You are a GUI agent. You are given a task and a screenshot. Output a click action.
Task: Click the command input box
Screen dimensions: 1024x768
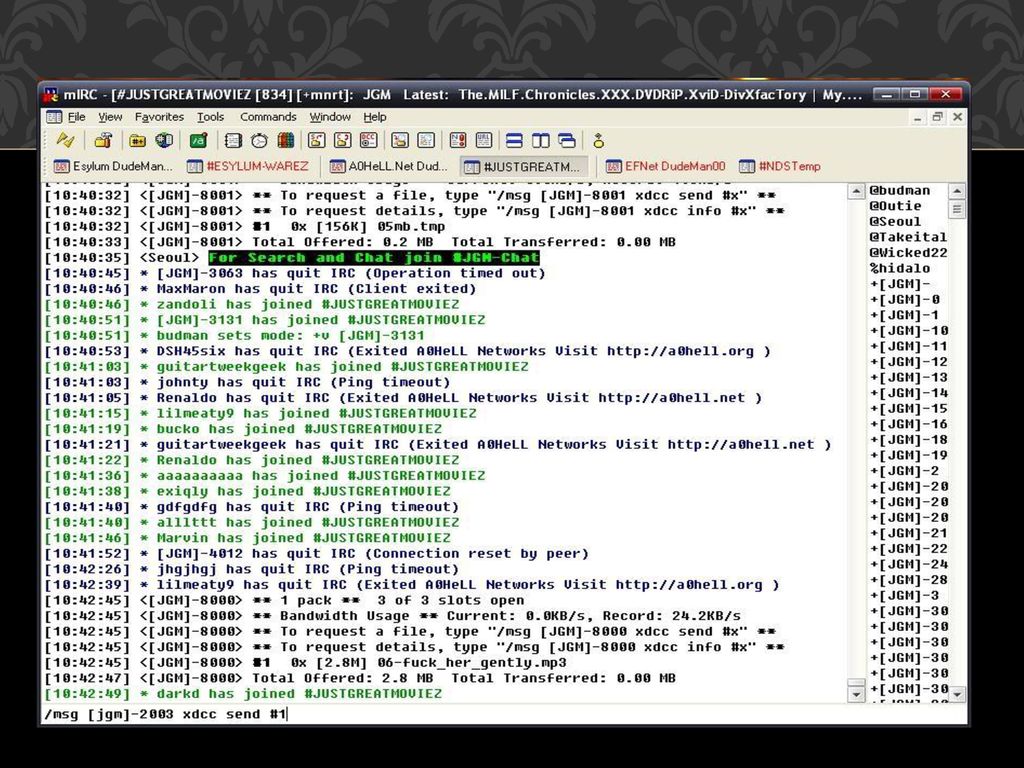click(x=504, y=714)
